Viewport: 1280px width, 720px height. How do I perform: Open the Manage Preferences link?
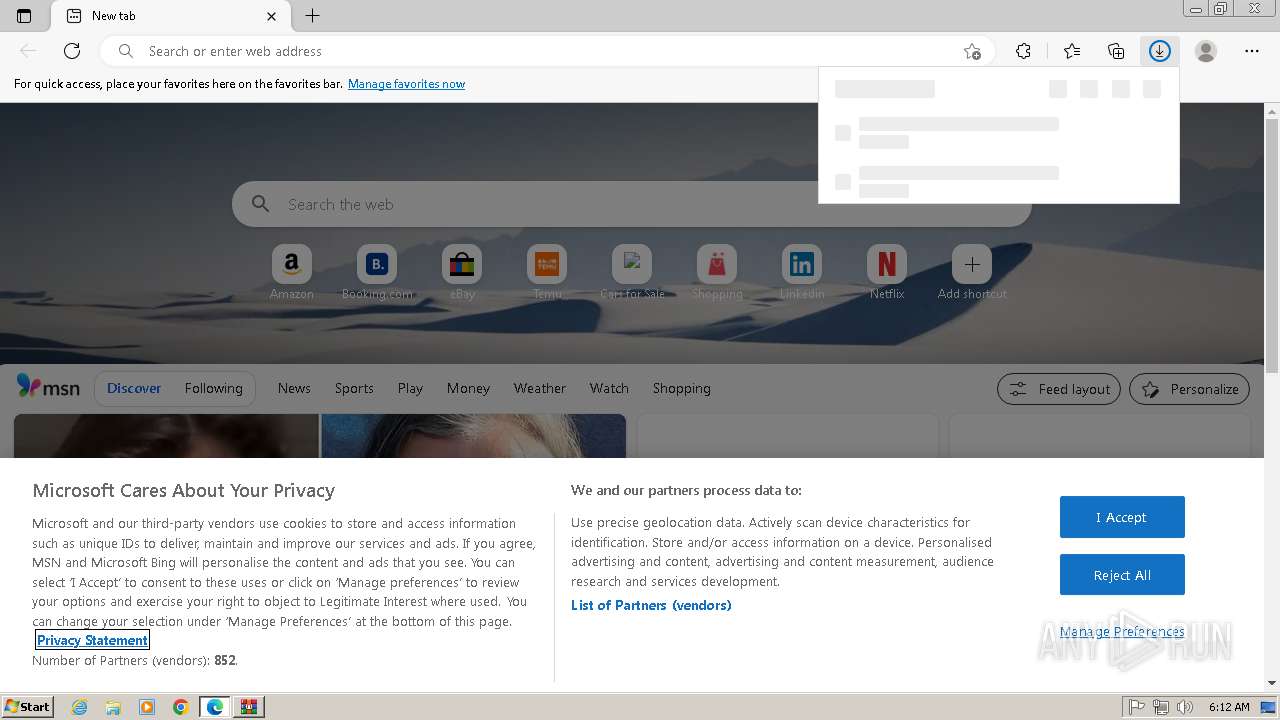[1122, 632]
